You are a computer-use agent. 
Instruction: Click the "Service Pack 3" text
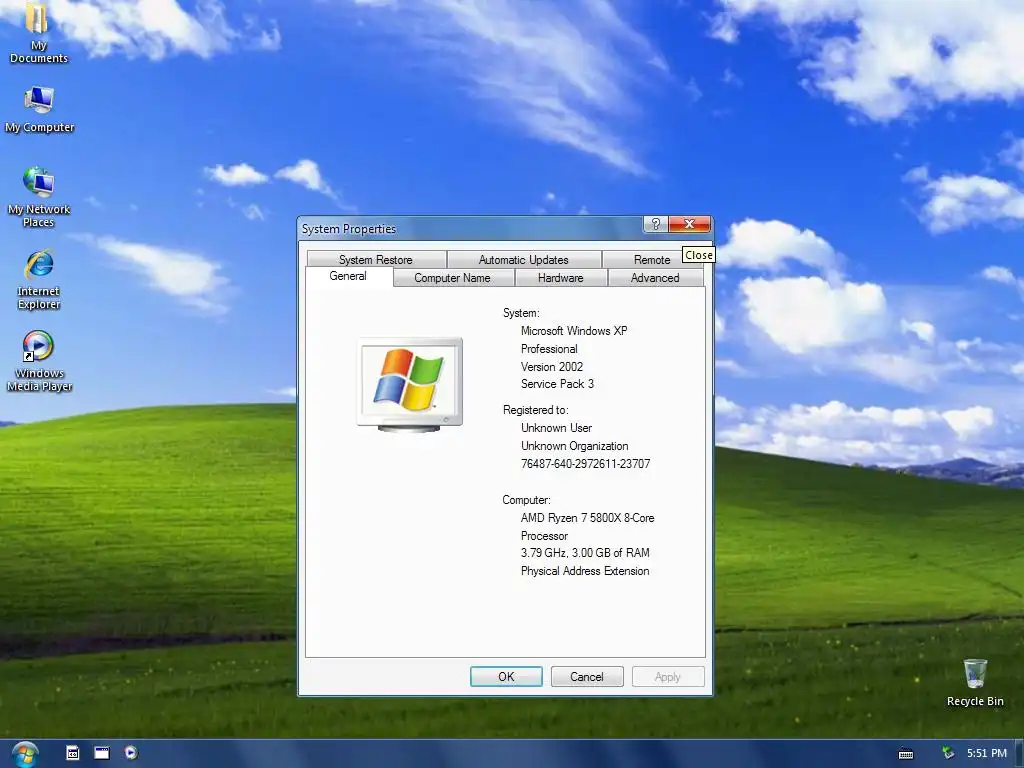[x=557, y=384]
